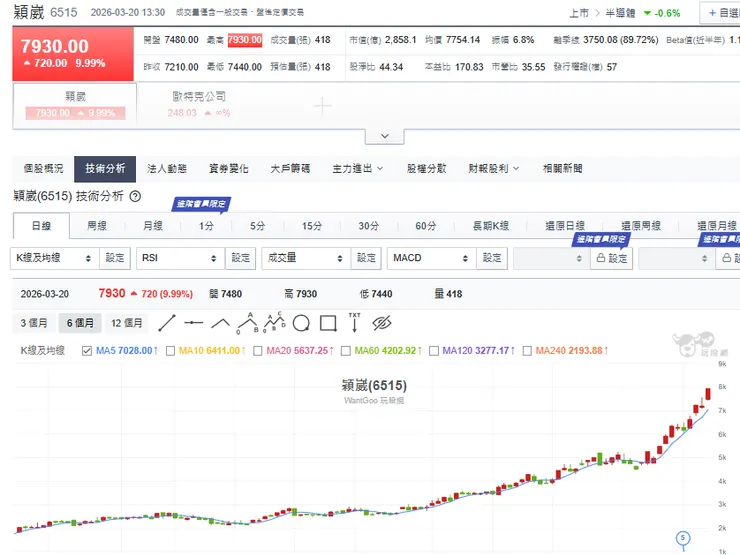This screenshot has width=740, height=555.
Task: Switch to the 30分 chart period
Action: [x=369, y=226]
